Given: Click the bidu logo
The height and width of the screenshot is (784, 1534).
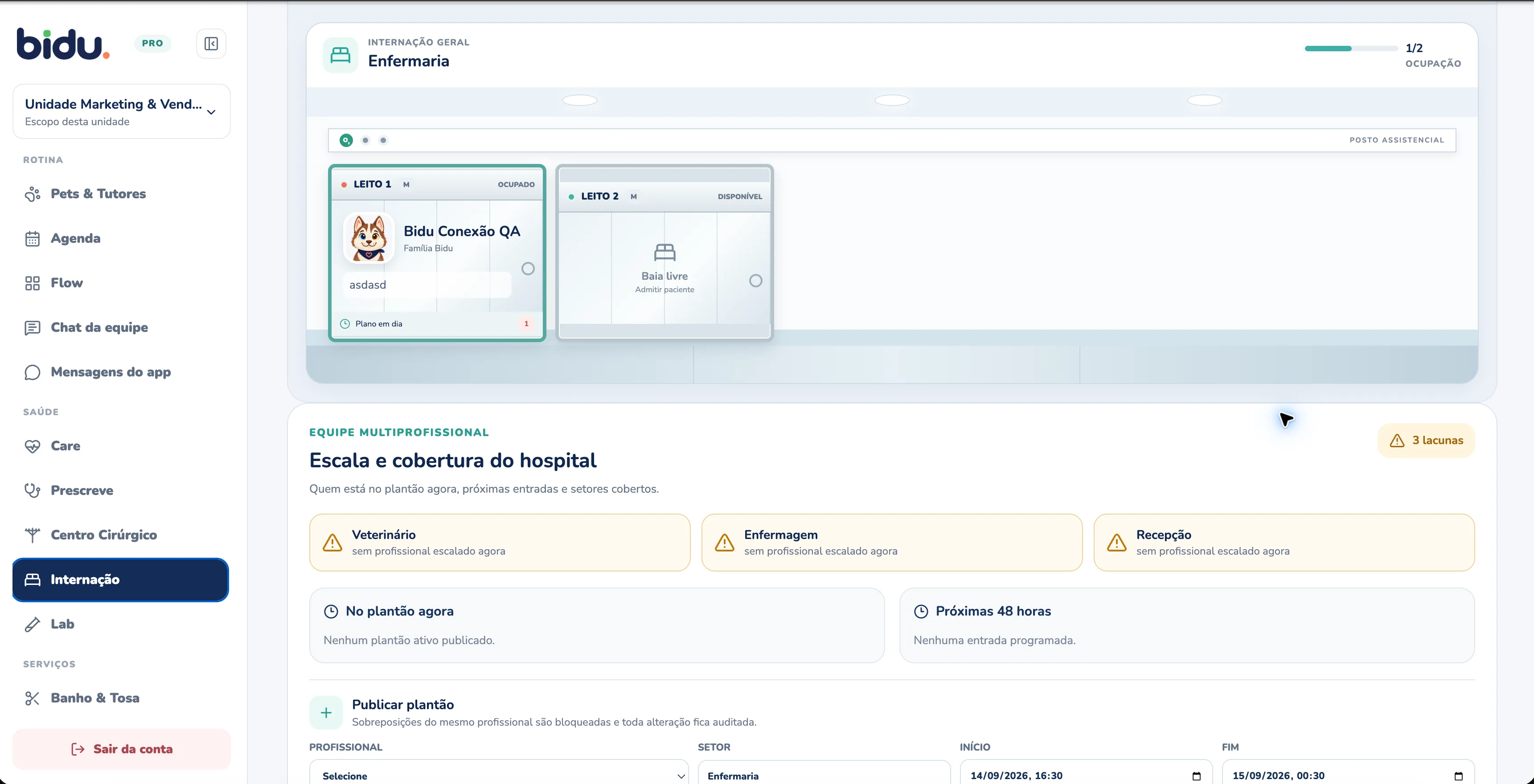Looking at the screenshot, I should pyautogui.click(x=62, y=44).
